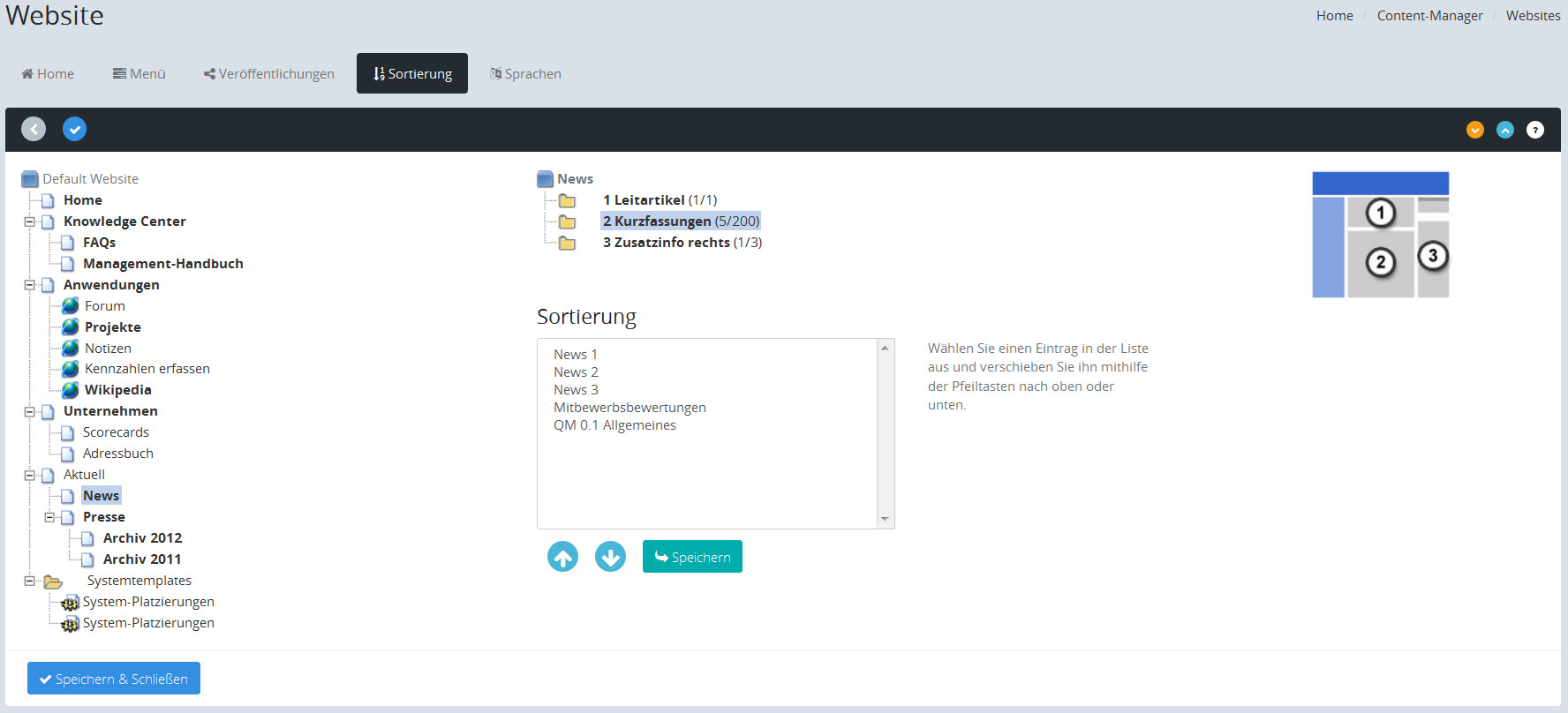Click Speichern & Schließen button
1568x713 pixels.
[x=114, y=679]
